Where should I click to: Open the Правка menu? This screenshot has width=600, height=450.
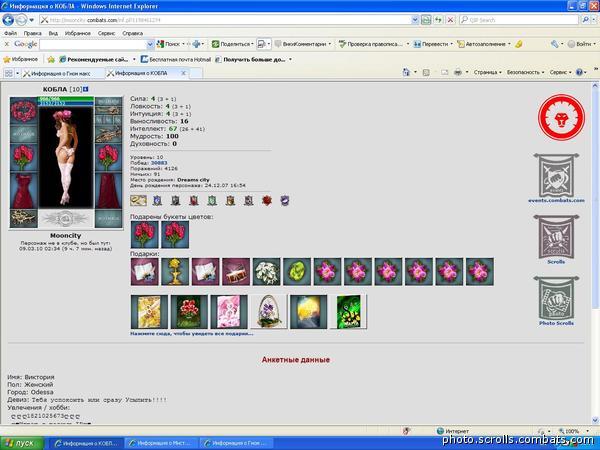coord(33,33)
